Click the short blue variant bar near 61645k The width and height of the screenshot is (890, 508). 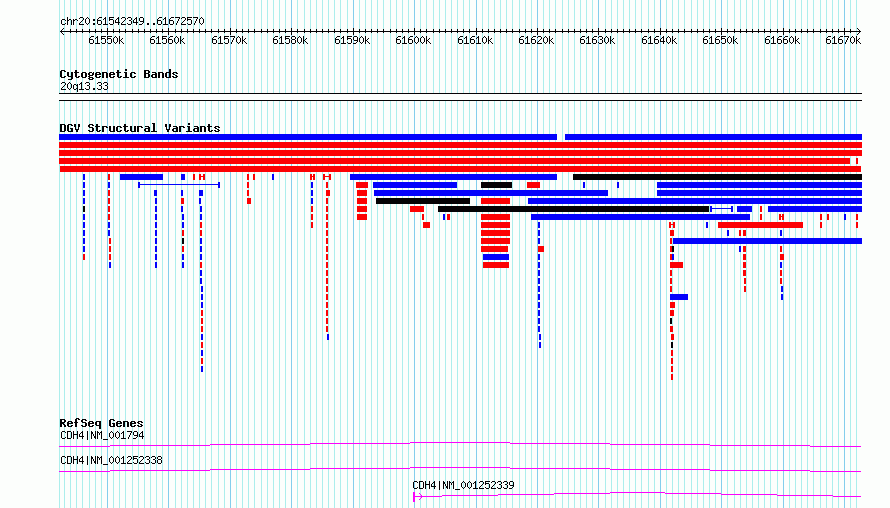coord(679,297)
